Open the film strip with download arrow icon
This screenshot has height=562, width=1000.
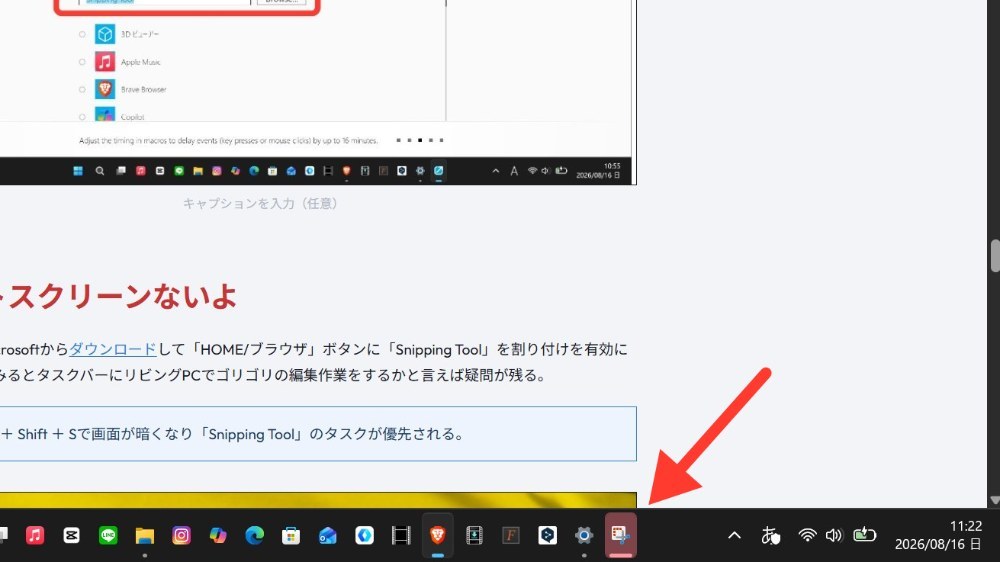[x=474, y=535]
